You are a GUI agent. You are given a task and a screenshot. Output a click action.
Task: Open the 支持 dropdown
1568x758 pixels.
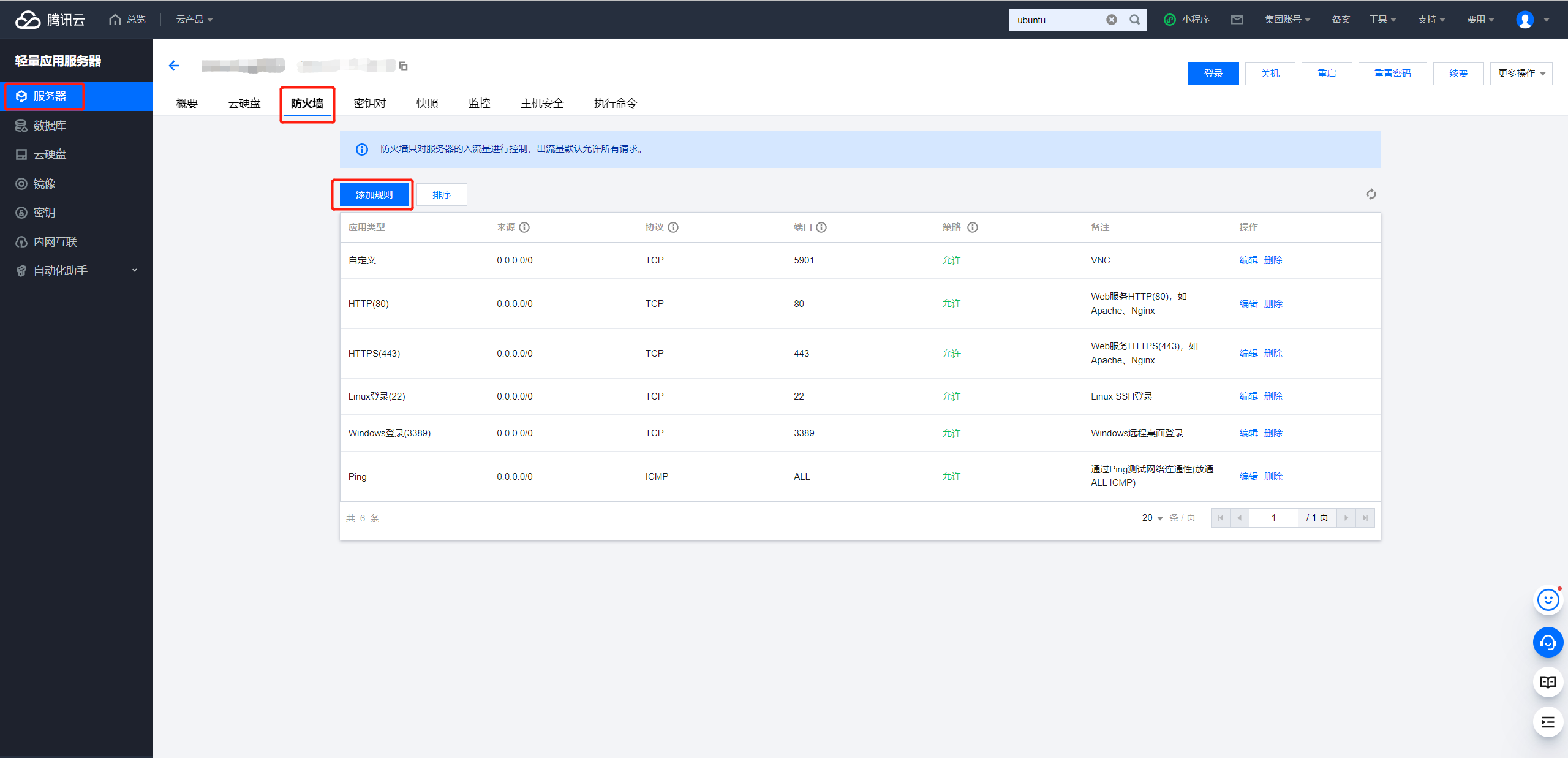(x=1431, y=20)
